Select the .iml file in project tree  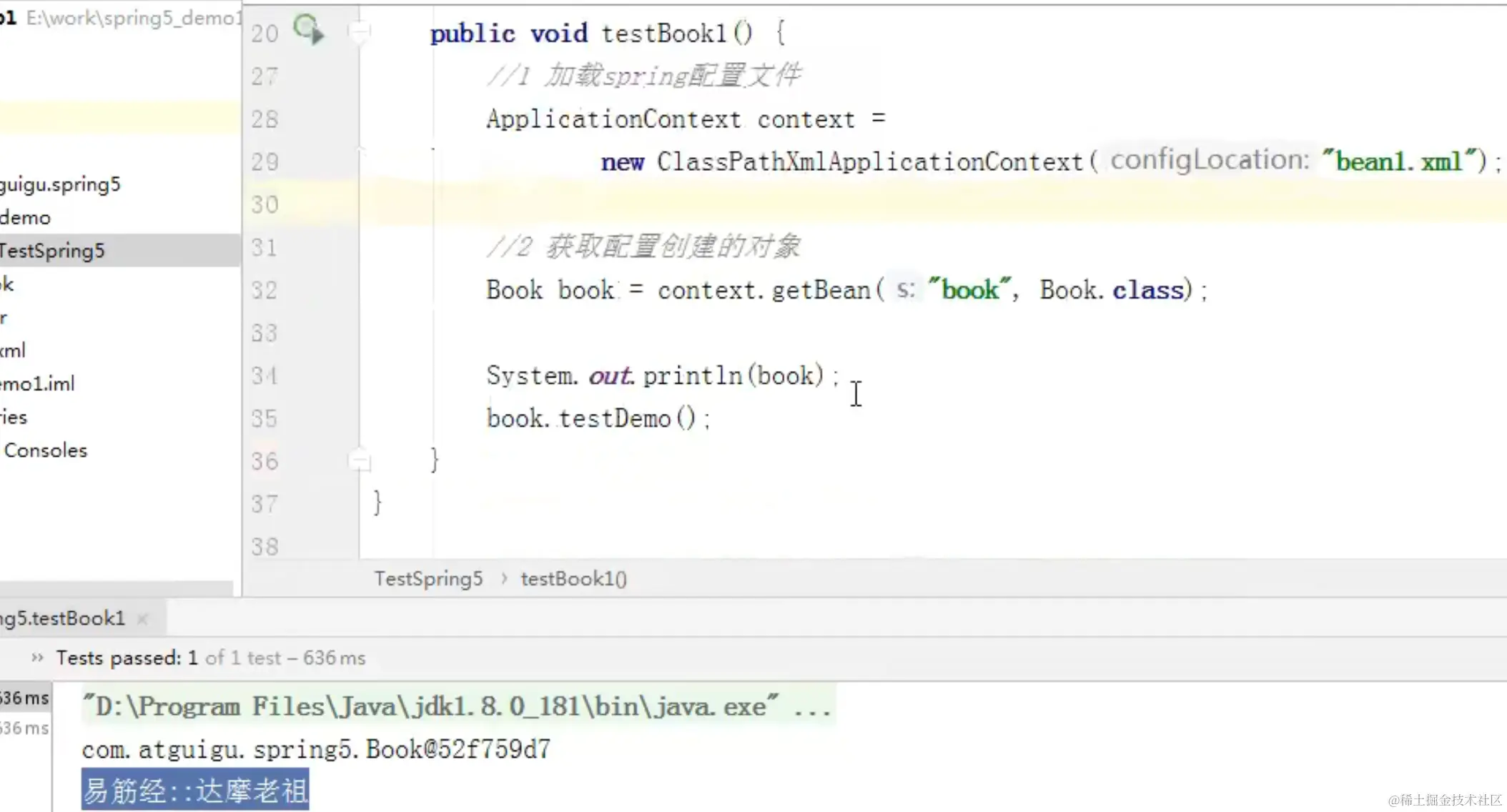(x=38, y=384)
